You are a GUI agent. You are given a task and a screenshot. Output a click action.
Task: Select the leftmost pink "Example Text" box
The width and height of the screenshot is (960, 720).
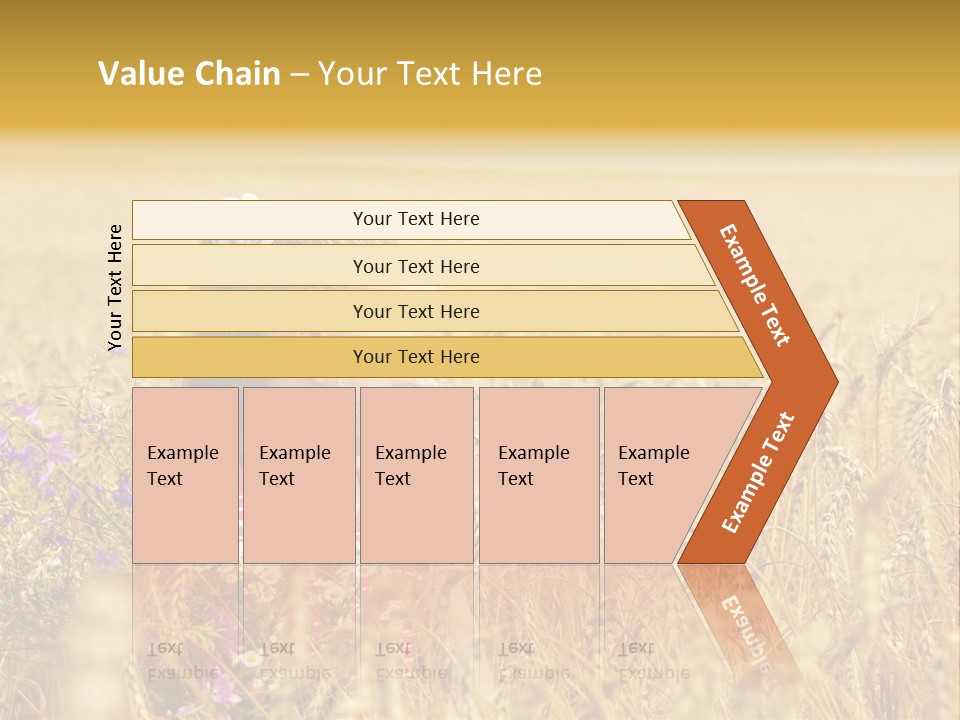(x=185, y=474)
